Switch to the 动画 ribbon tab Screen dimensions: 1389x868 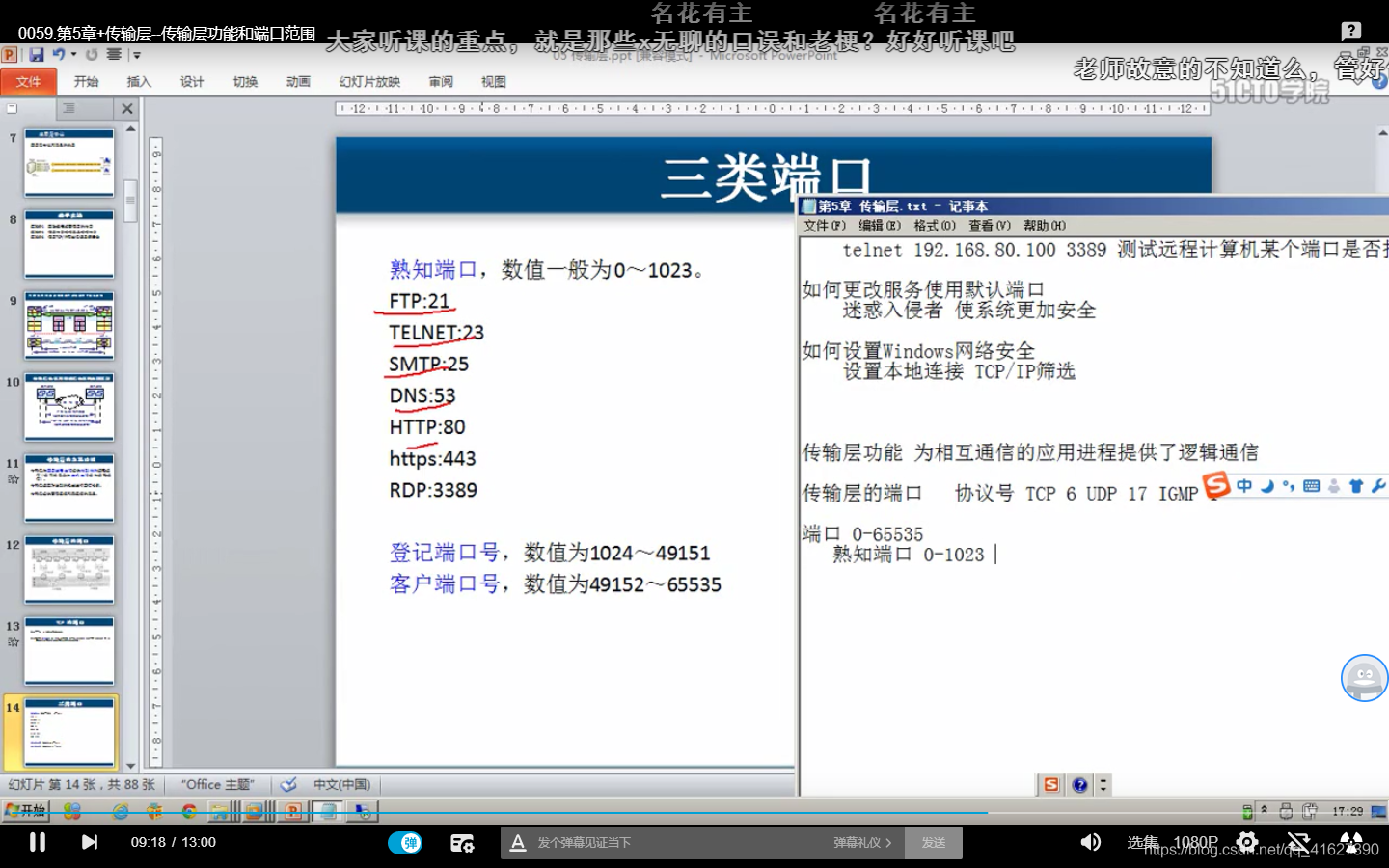click(x=298, y=81)
